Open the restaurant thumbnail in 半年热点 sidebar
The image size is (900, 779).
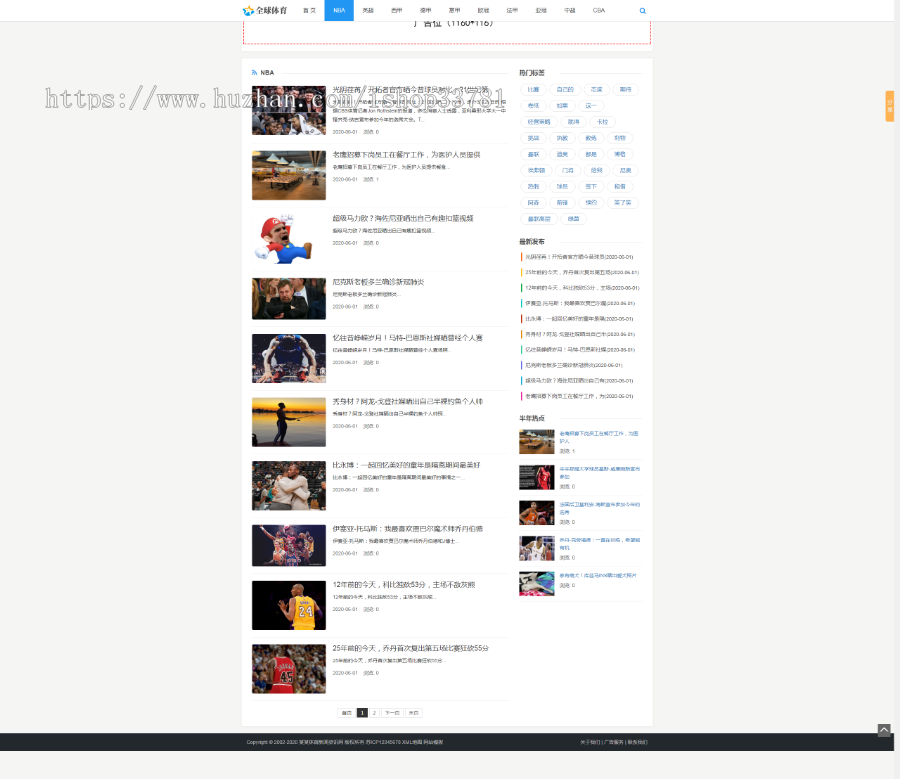pyautogui.click(x=536, y=441)
